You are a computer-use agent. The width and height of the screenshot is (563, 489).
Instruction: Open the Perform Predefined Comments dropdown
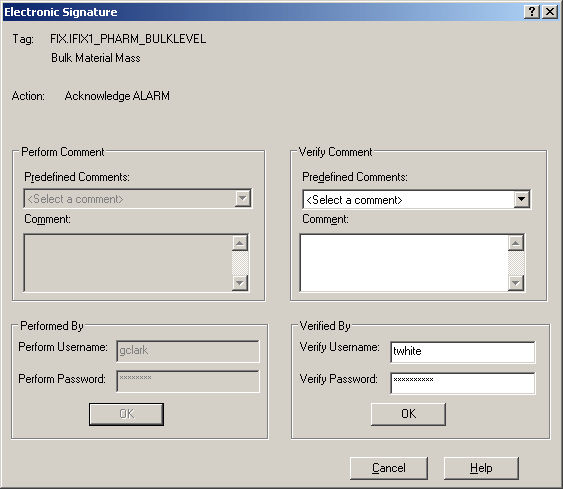(x=243, y=198)
